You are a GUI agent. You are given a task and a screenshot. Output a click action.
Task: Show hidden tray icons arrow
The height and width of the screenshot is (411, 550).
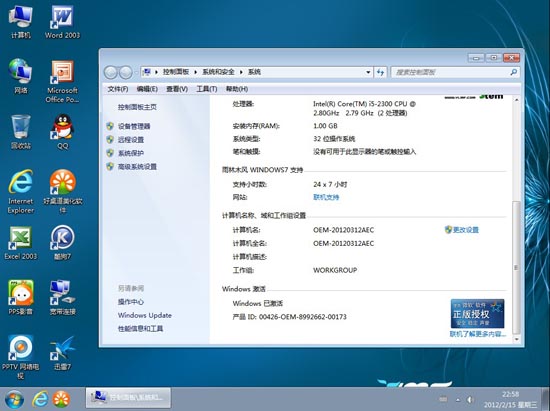pos(458,399)
